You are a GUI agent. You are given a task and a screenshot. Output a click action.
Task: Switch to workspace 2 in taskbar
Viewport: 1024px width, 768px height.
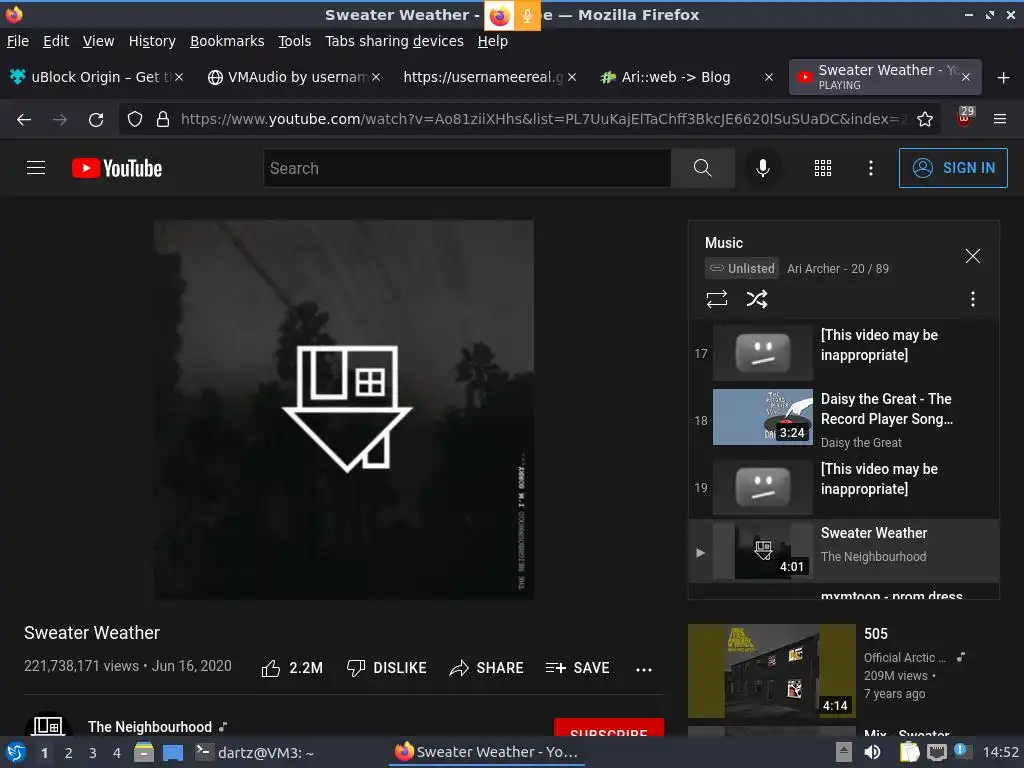pyautogui.click(x=68, y=753)
